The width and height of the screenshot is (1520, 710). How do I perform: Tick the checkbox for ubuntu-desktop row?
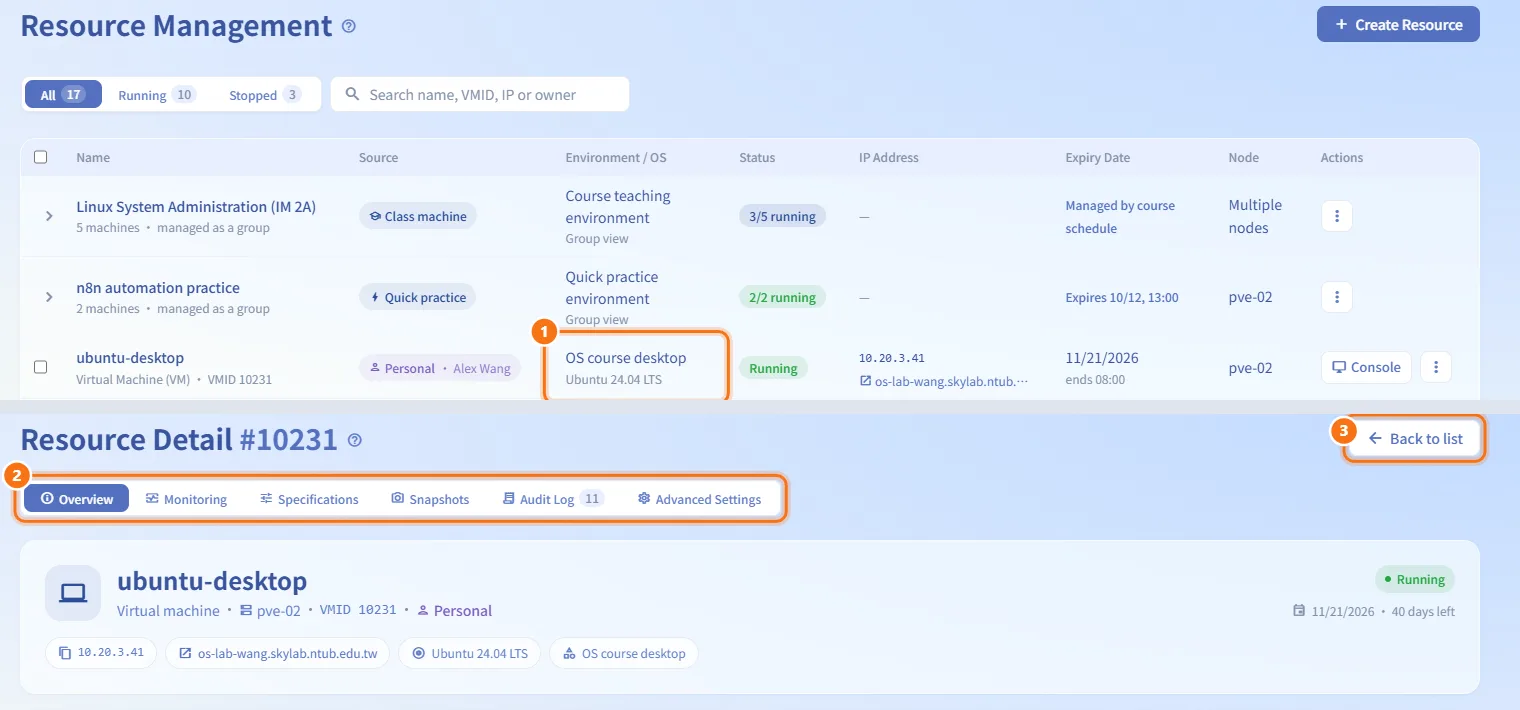pos(41,367)
